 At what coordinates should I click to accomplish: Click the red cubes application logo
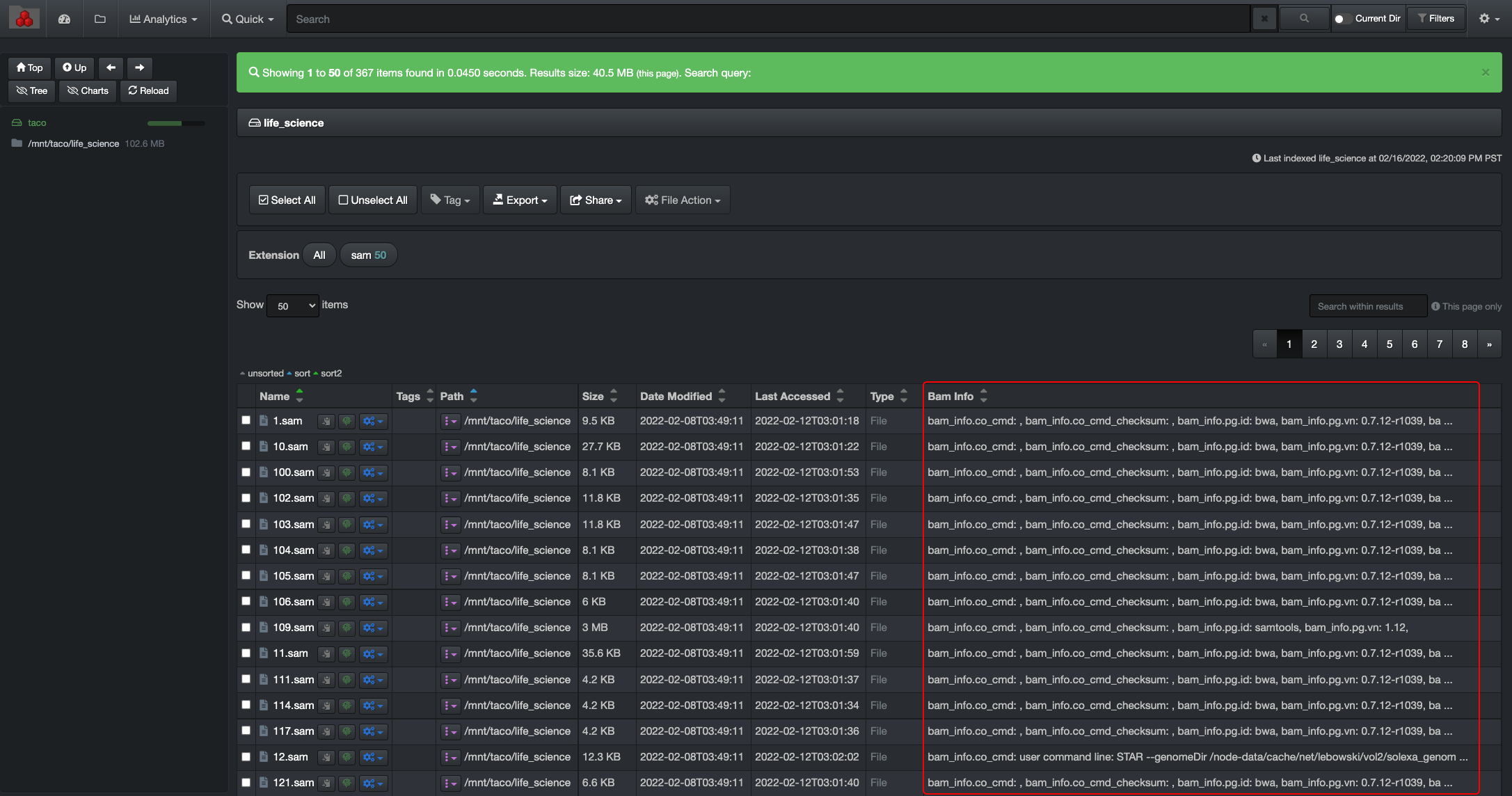pyautogui.click(x=23, y=17)
